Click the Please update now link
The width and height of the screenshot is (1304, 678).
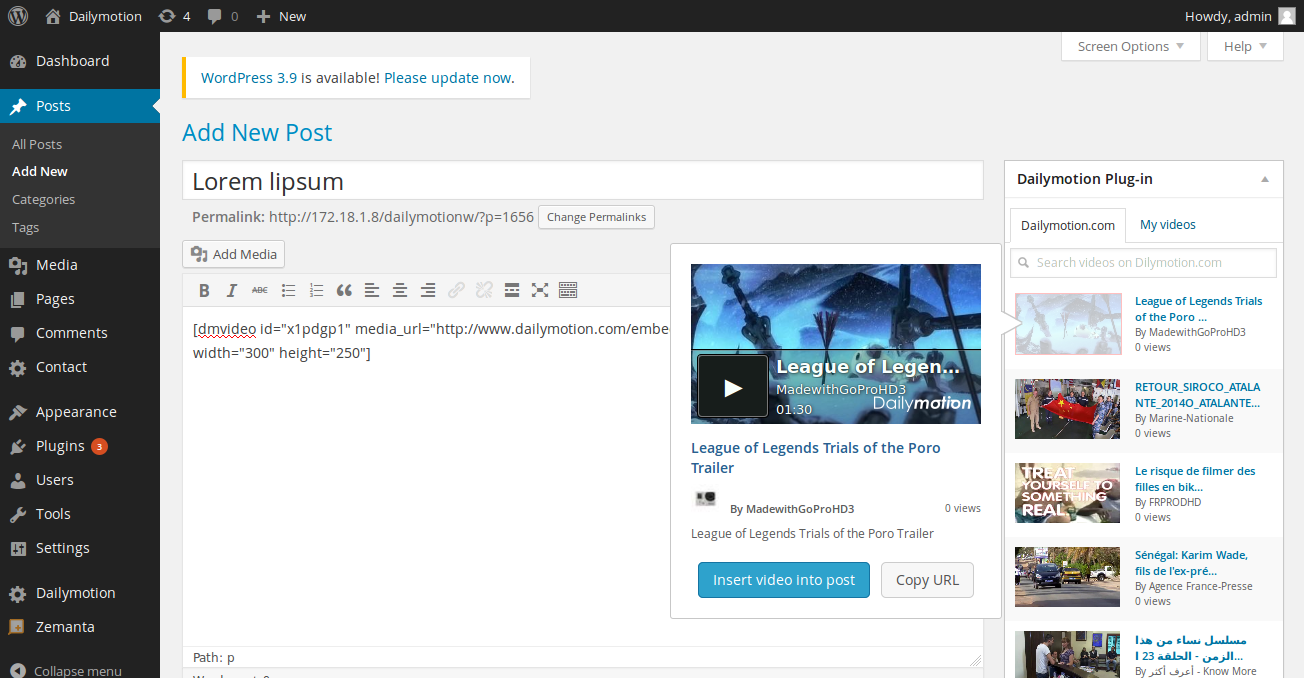coord(447,77)
